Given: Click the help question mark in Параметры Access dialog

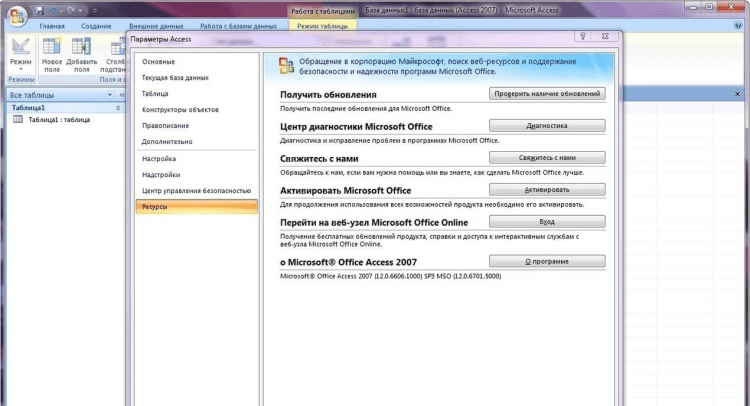Looking at the screenshot, I should coord(583,36).
